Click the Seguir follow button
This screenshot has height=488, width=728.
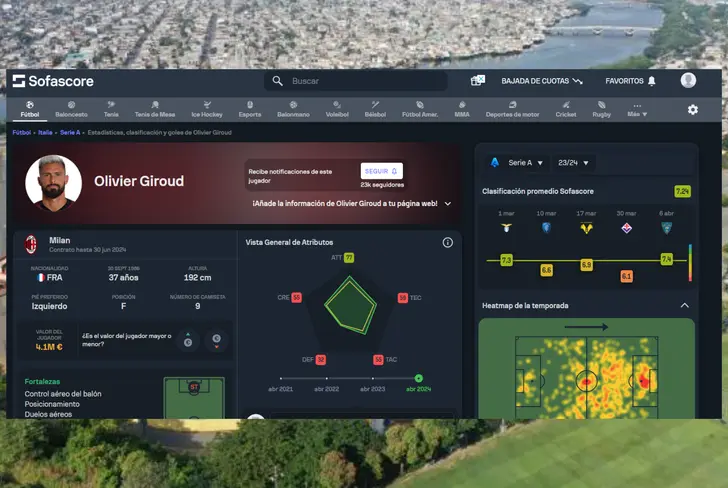pyautogui.click(x=382, y=171)
